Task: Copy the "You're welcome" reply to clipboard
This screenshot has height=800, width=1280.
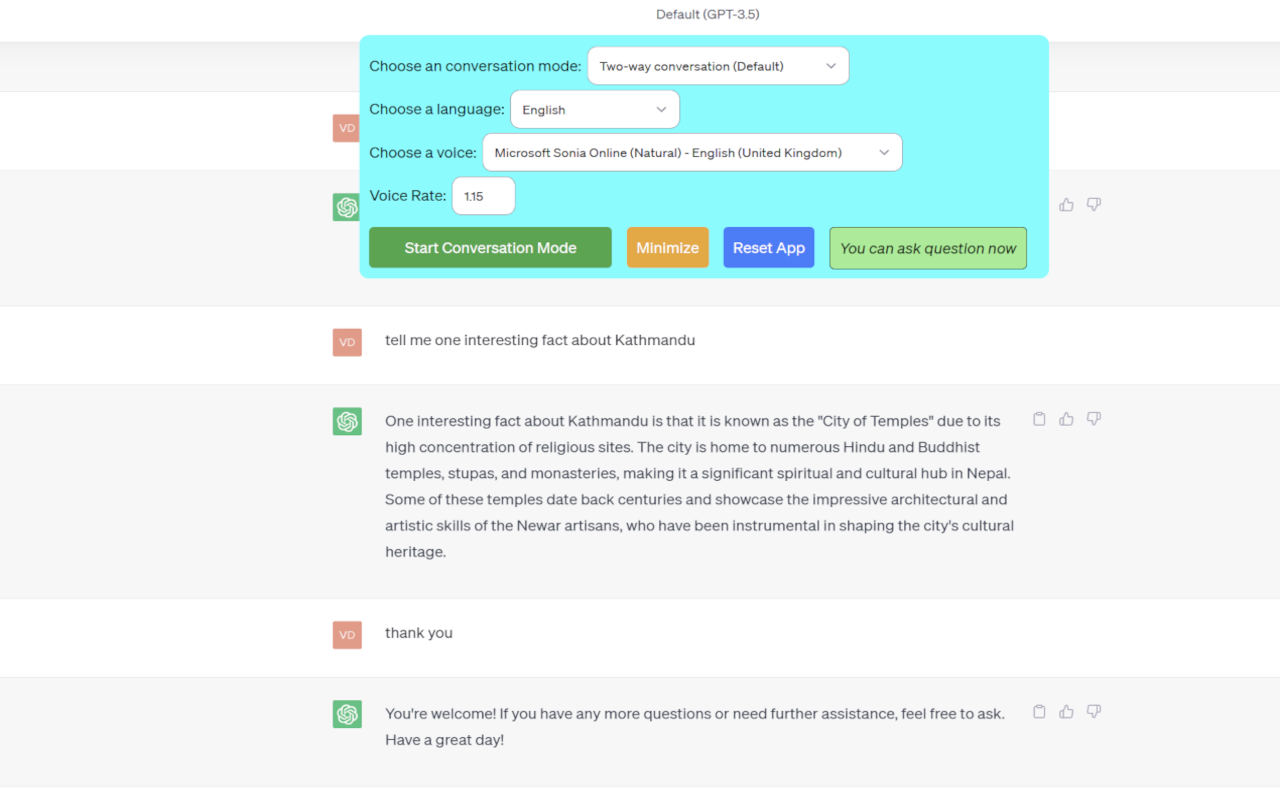Action: (x=1039, y=712)
